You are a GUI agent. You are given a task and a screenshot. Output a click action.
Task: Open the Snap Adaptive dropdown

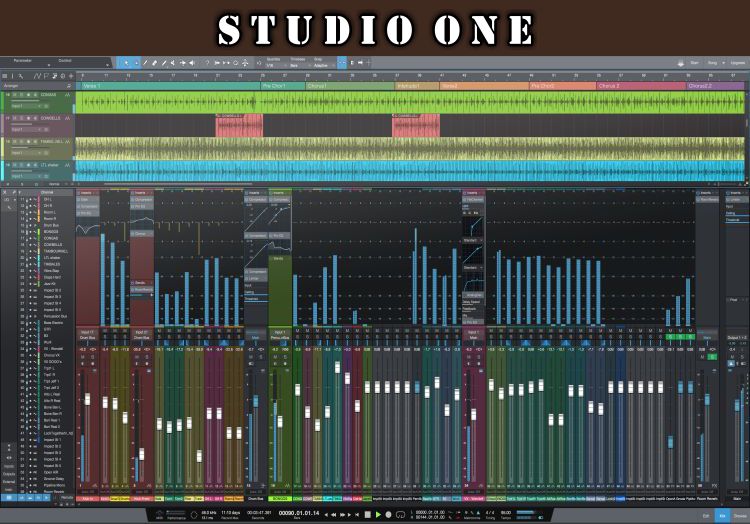322,65
